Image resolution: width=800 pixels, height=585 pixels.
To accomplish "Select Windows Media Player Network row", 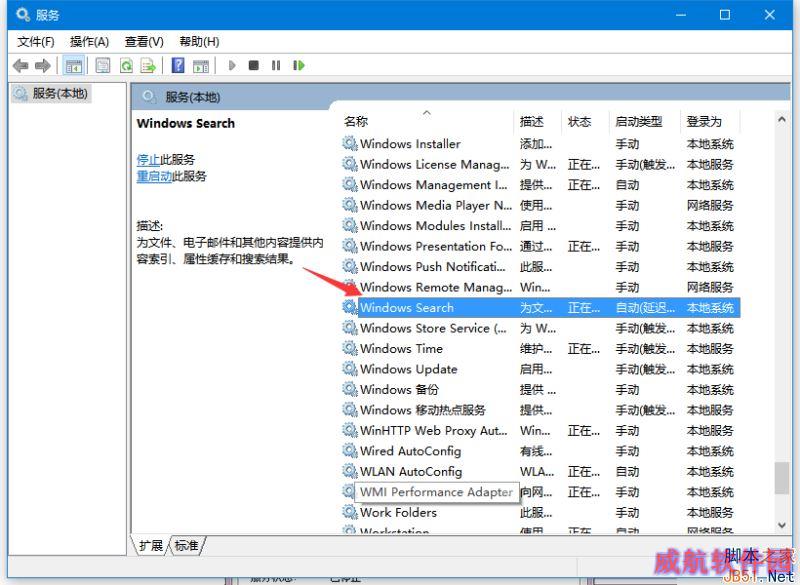I will click(x=539, y=205).
